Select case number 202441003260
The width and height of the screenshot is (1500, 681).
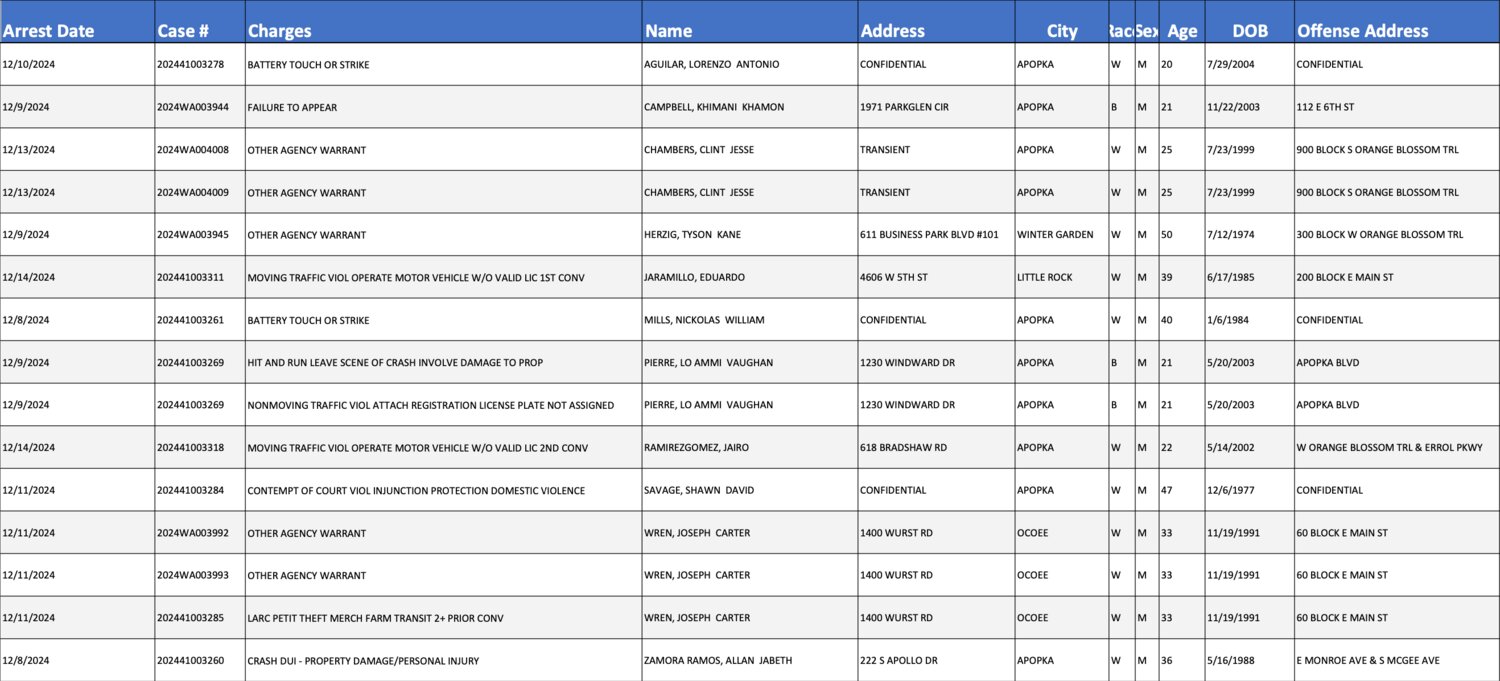tap(190, 661)
